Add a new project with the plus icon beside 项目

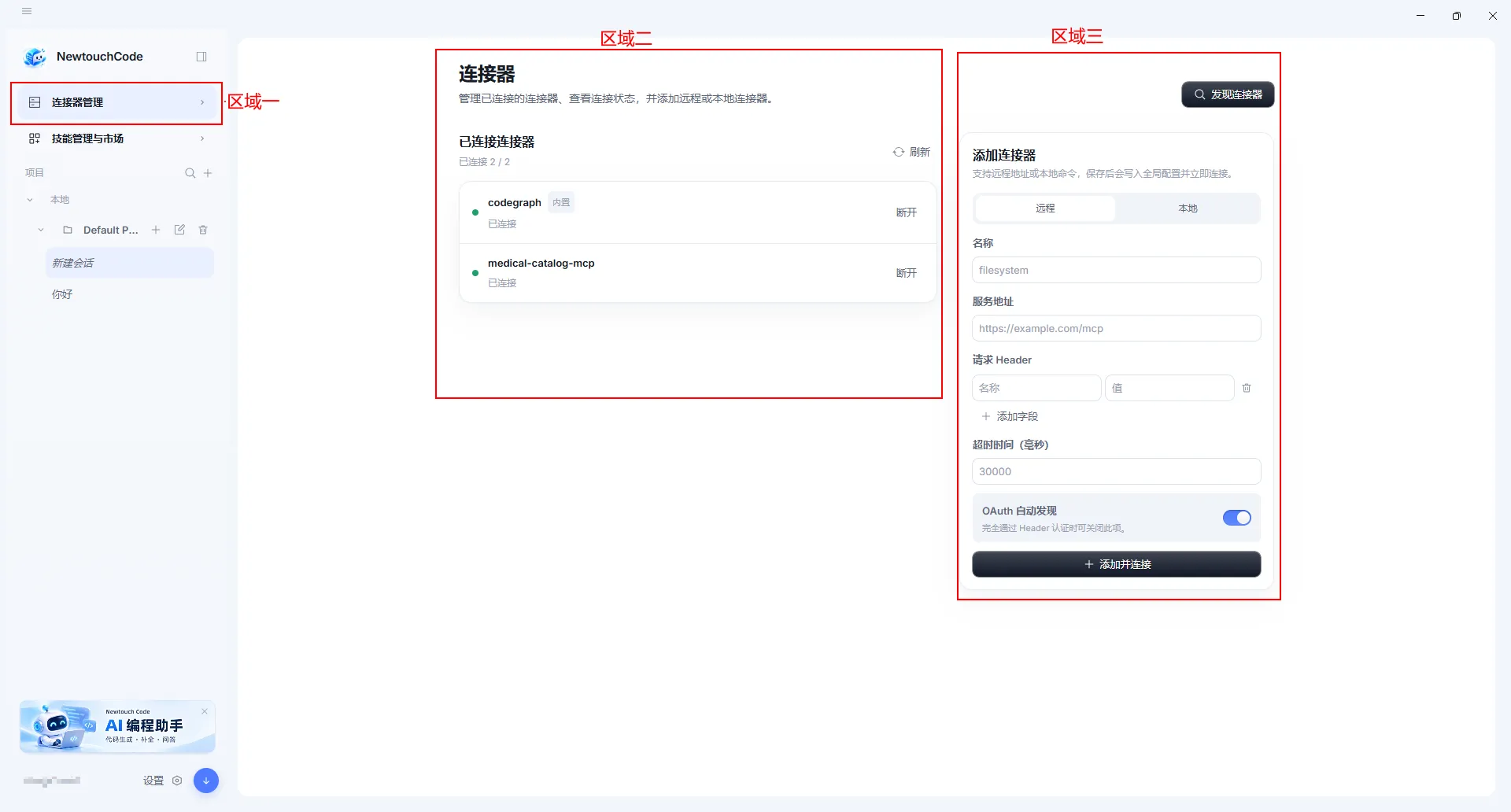208,173
